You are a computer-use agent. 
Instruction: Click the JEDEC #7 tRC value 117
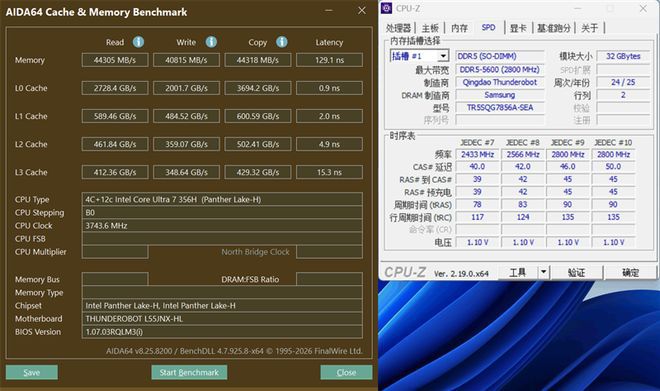[477, 217]
